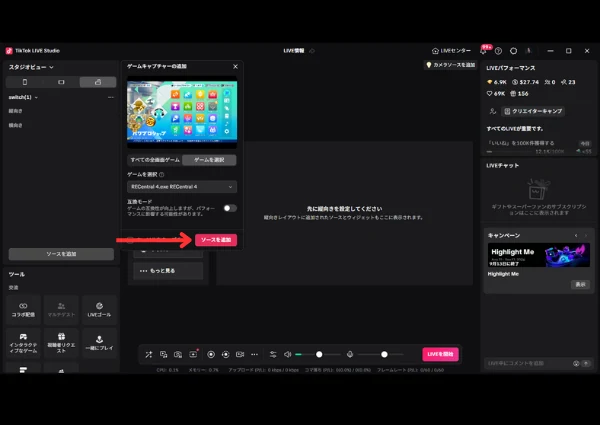The height and width of the screenshot is (425, 600).
Task: Click the info icon next to ゲームを選択
Action: (161, 174)
